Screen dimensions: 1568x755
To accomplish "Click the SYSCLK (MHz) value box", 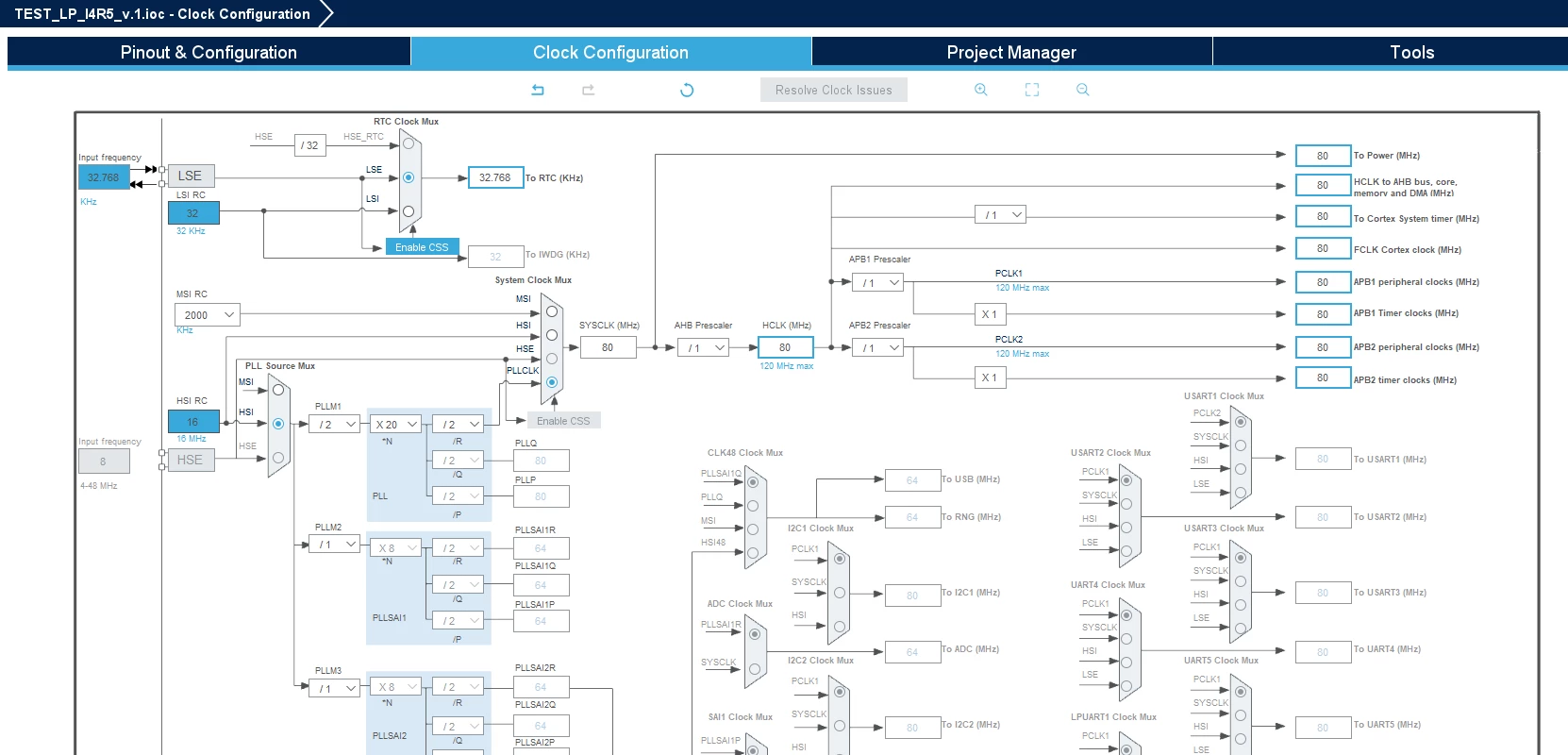I will [x=608, y=347].
